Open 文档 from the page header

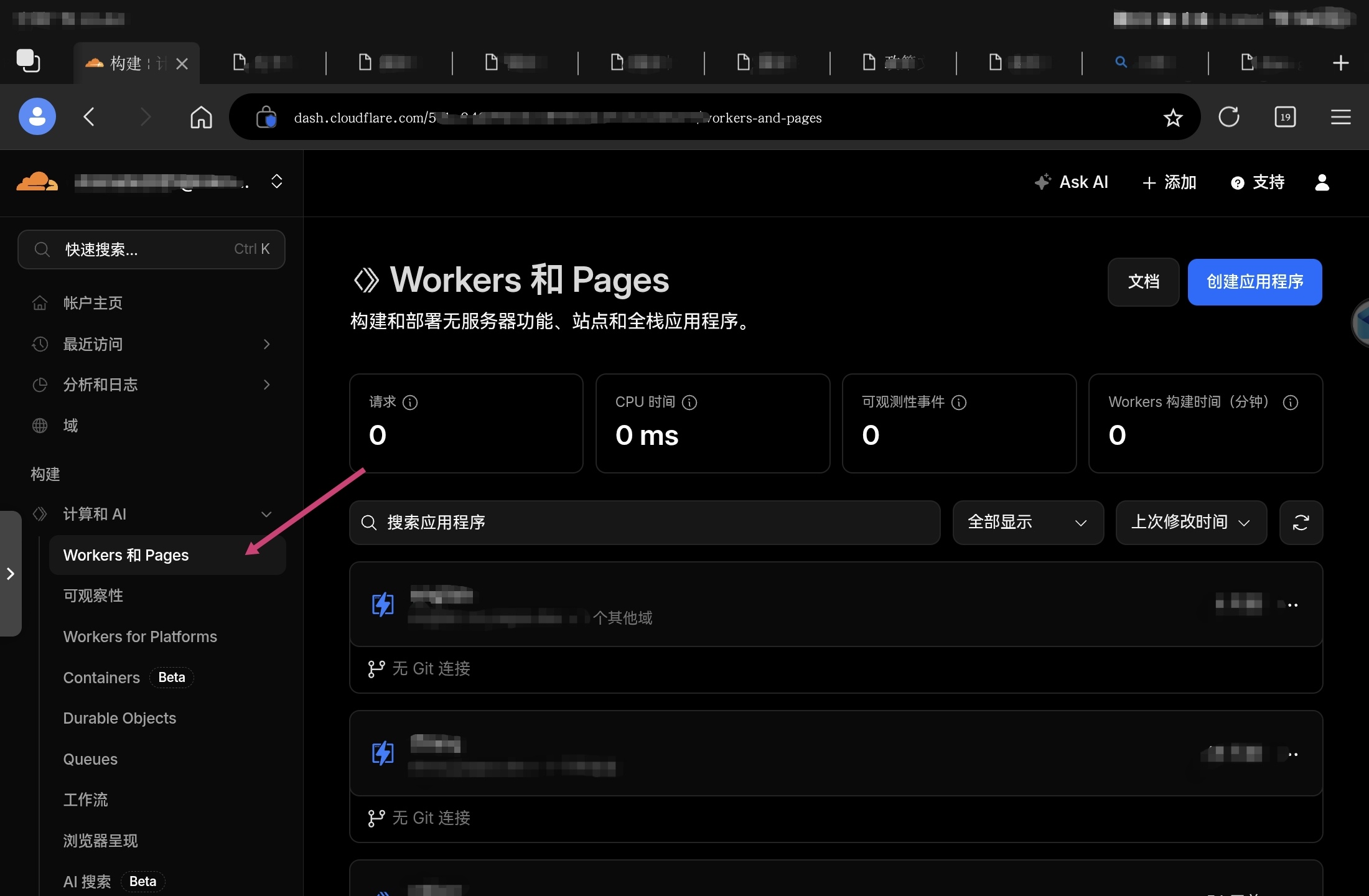pos(1143,282)
